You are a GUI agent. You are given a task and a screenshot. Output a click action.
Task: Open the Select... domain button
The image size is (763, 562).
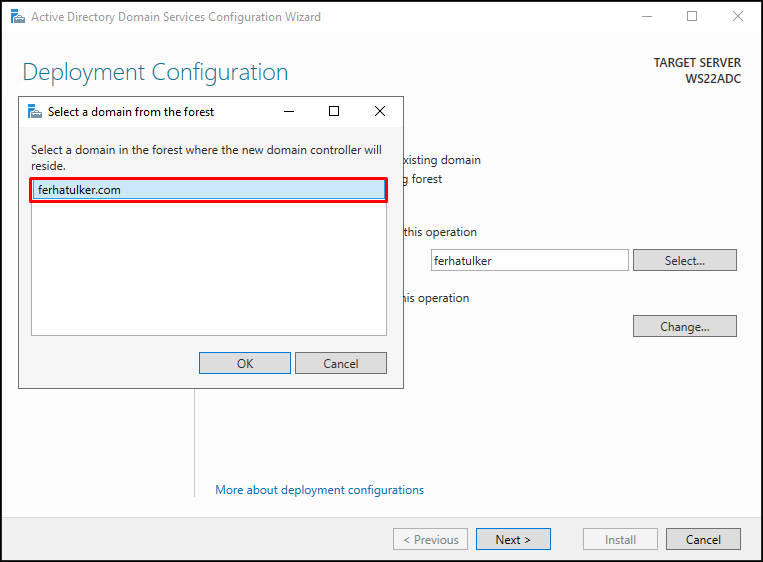(685, 260)
